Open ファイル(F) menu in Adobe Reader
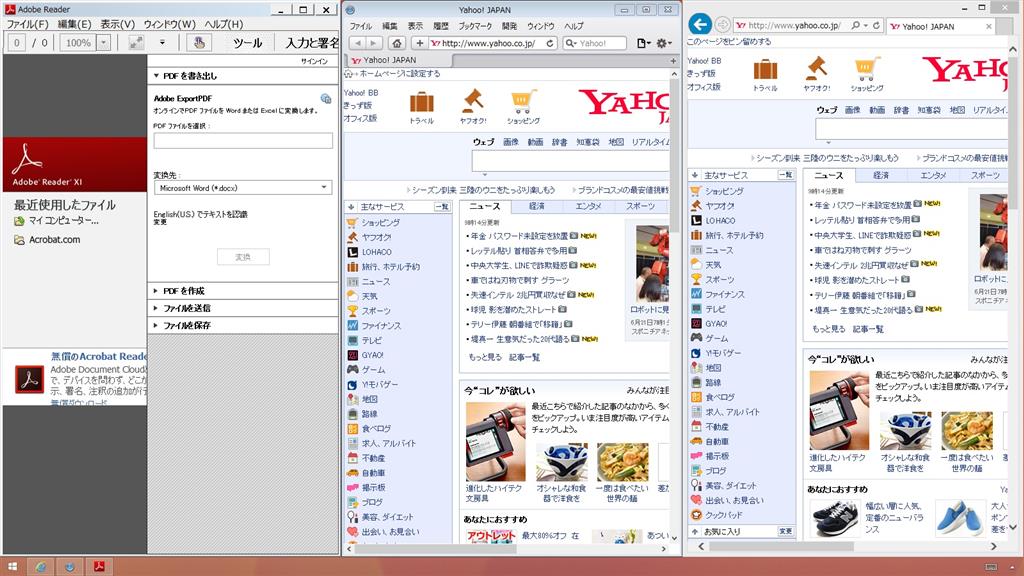This screenshot has width=1024, height=576. [27, 24]
